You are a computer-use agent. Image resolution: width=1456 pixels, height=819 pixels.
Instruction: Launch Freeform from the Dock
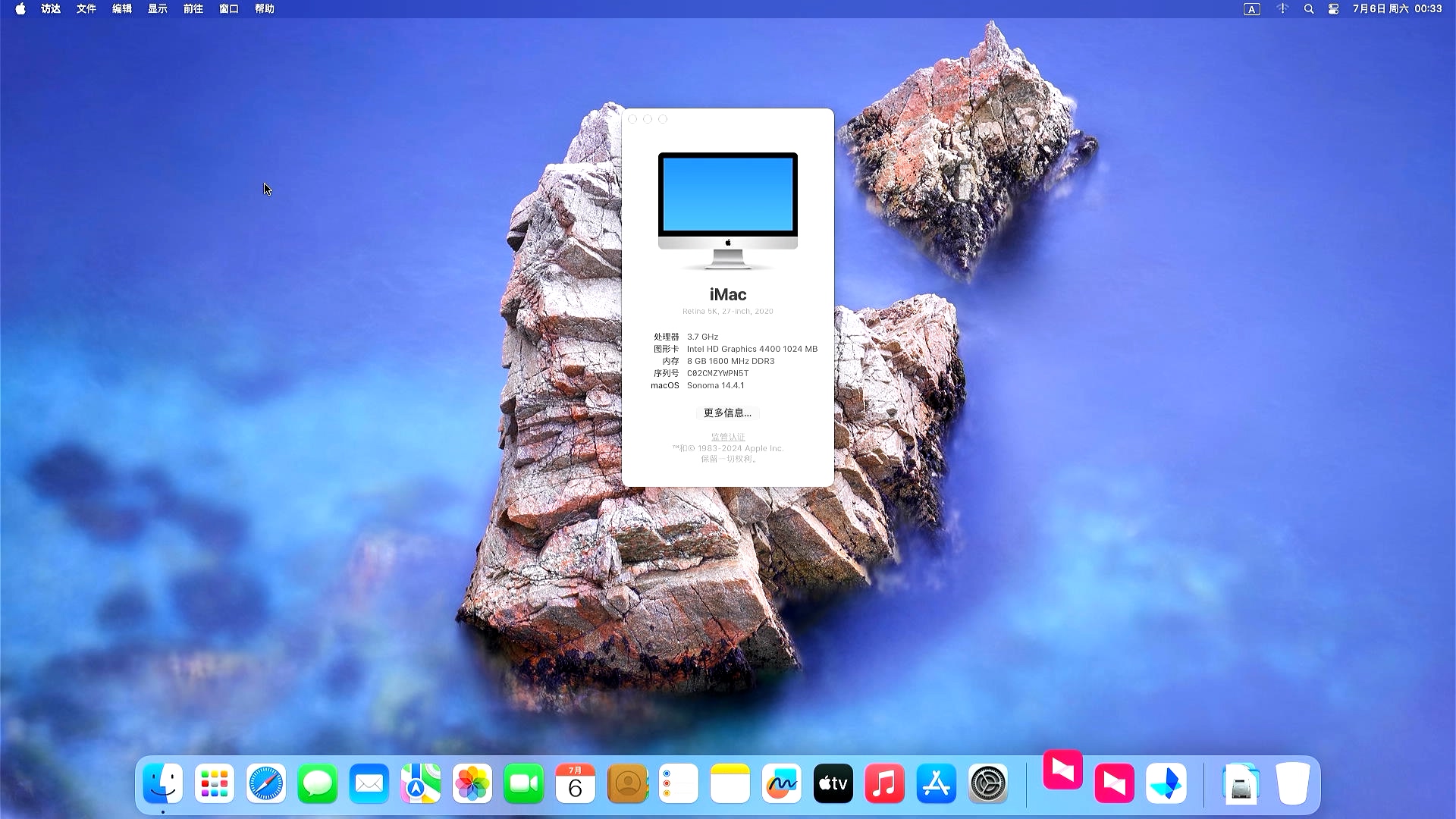(x=782, y=784)
